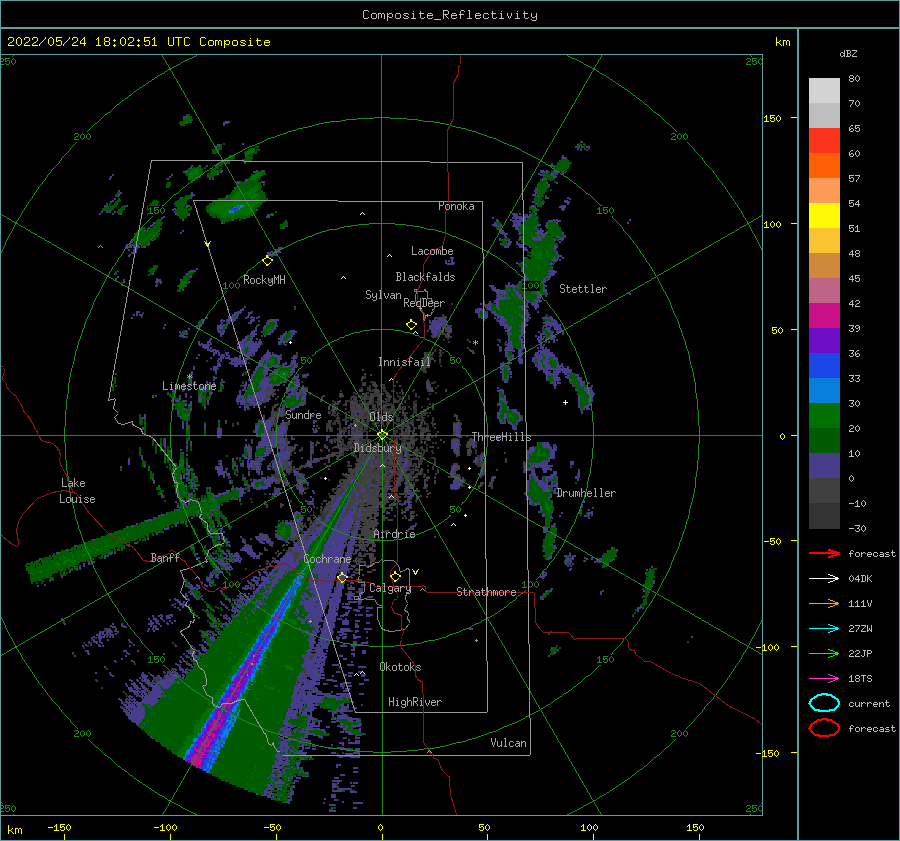Click the Airdrie label
This screenshot has height=841, width=900.
394,534
